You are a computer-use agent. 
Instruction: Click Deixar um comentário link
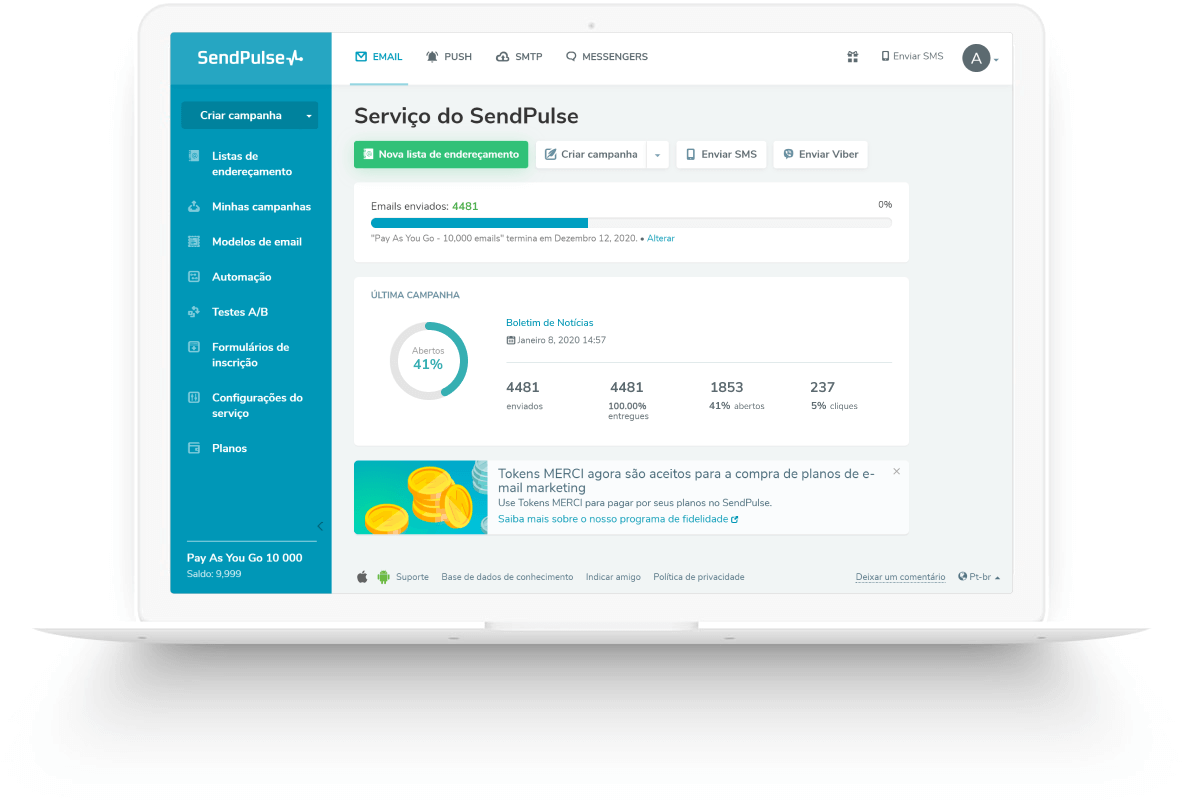click(x=900, y=577)
